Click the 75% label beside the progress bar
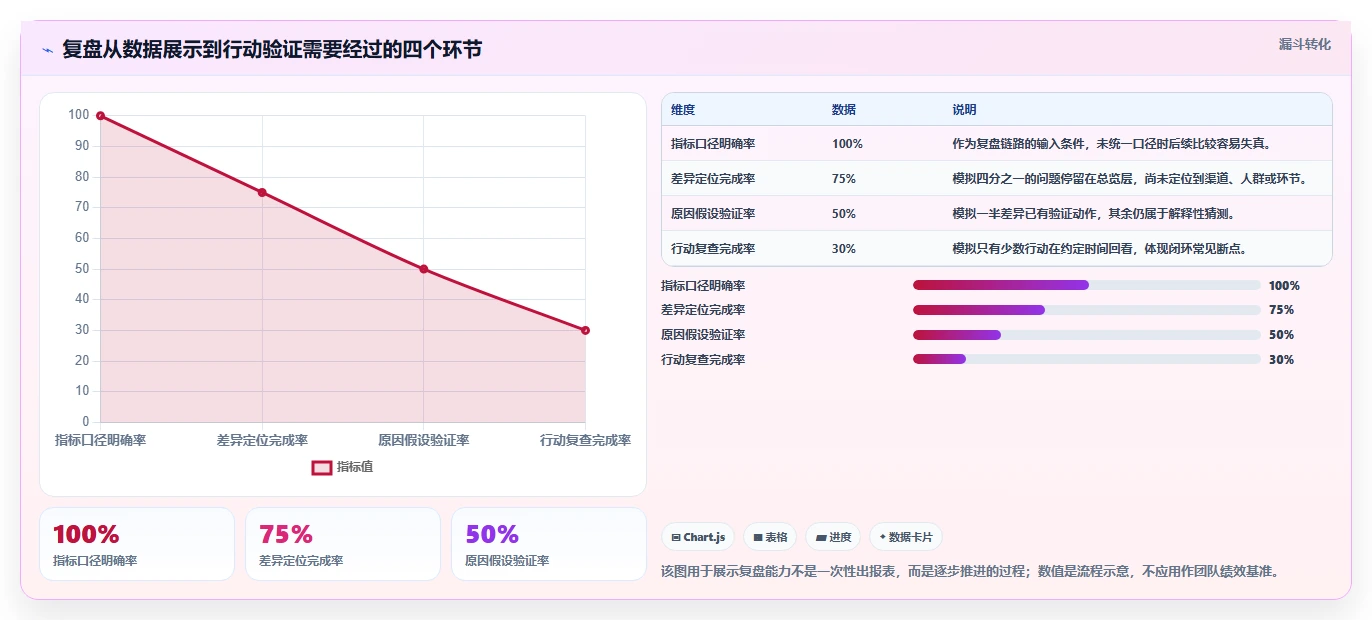This screenshot has width=1372, height=620. tap(1281, 310)
